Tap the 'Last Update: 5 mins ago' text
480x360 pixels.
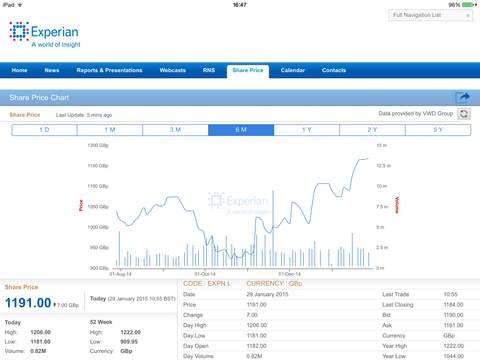click(x=84, y=115)
